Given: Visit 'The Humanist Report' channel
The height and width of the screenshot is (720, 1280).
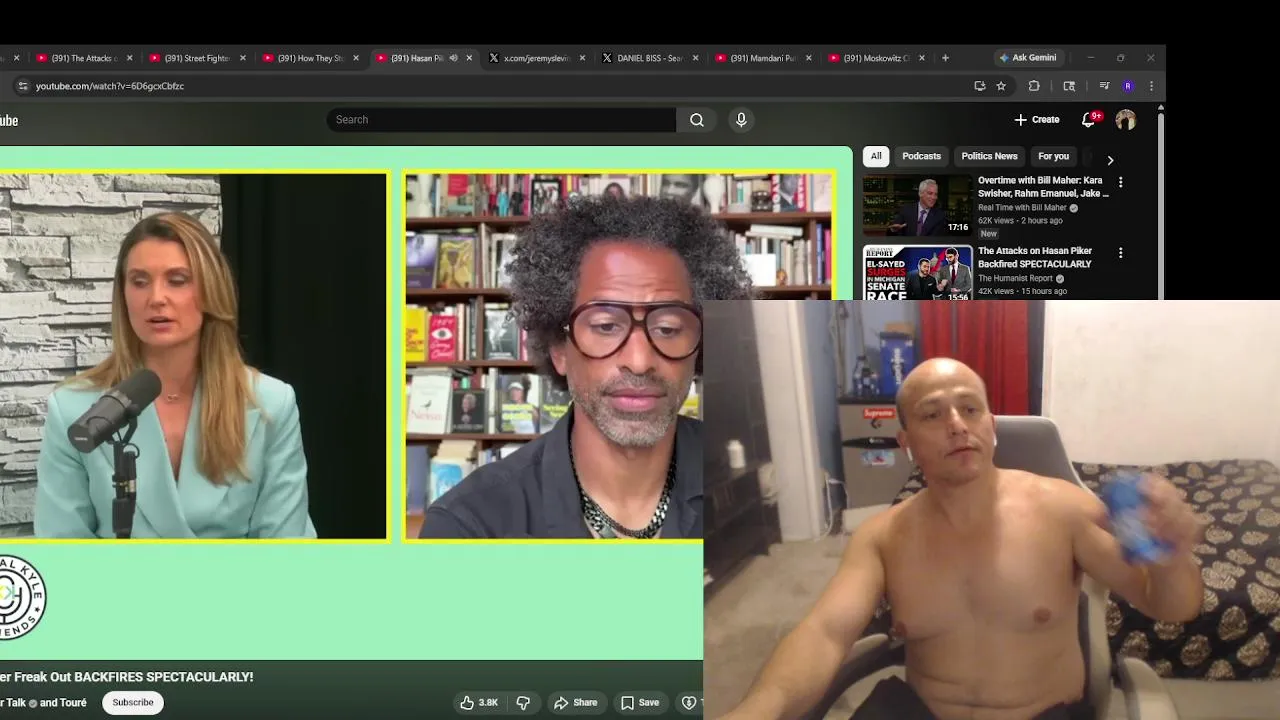Looking at the screenshot, I should [x=1015, y=278].
